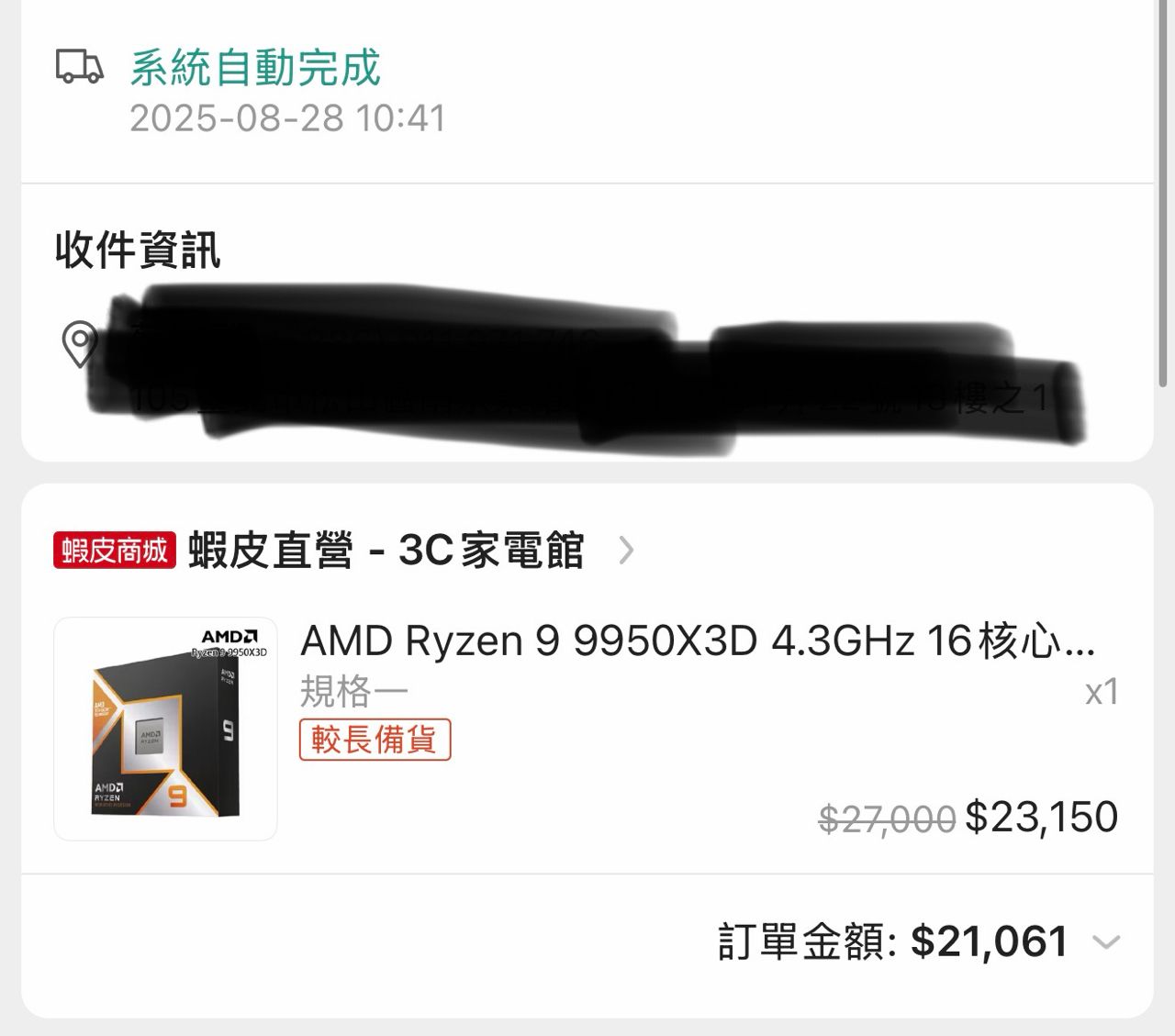
Task: Click the 收件資訊 section heading
Action: (138, 250)
